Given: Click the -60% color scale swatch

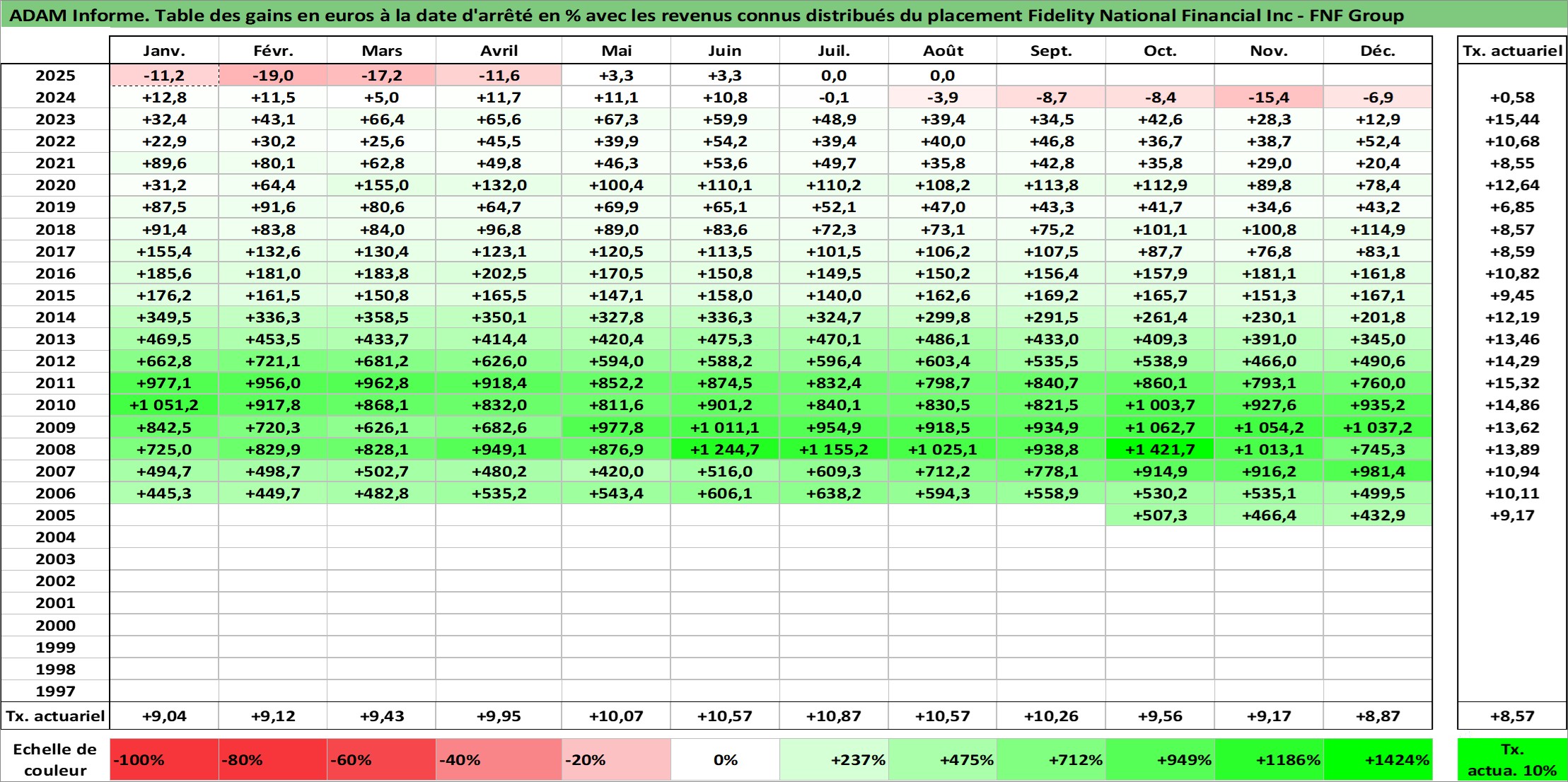Looking at the screenshot, I should pyautogui.click(x=381, y=760).
